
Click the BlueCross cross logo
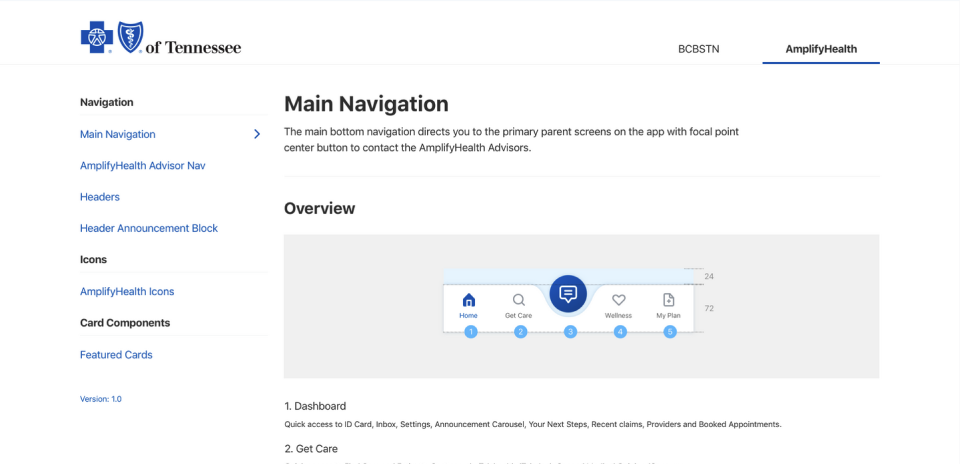[97, 37]
